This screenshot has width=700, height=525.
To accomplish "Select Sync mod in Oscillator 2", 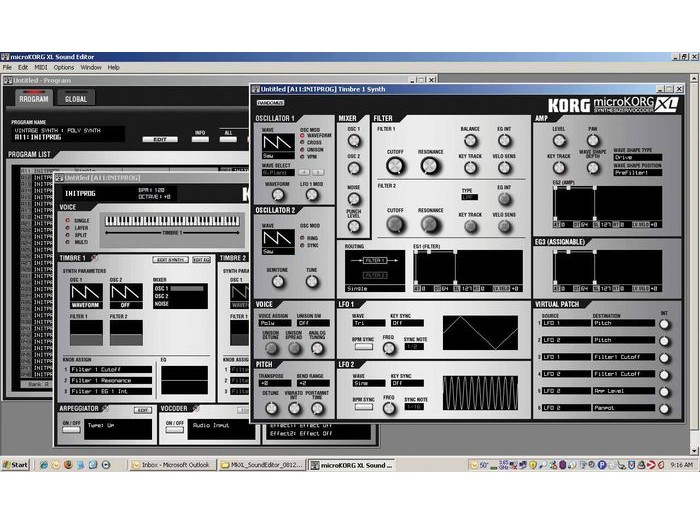I will pos(302,245).
